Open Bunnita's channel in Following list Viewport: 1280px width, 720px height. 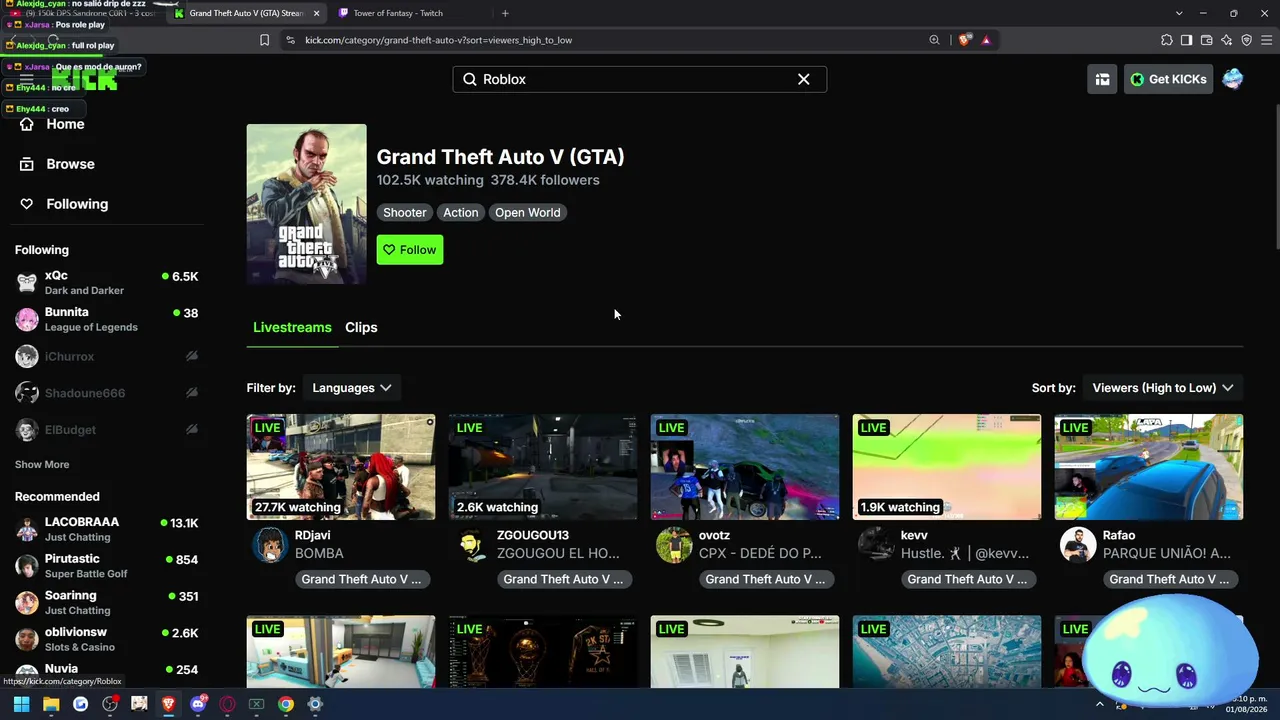(107, 319)
